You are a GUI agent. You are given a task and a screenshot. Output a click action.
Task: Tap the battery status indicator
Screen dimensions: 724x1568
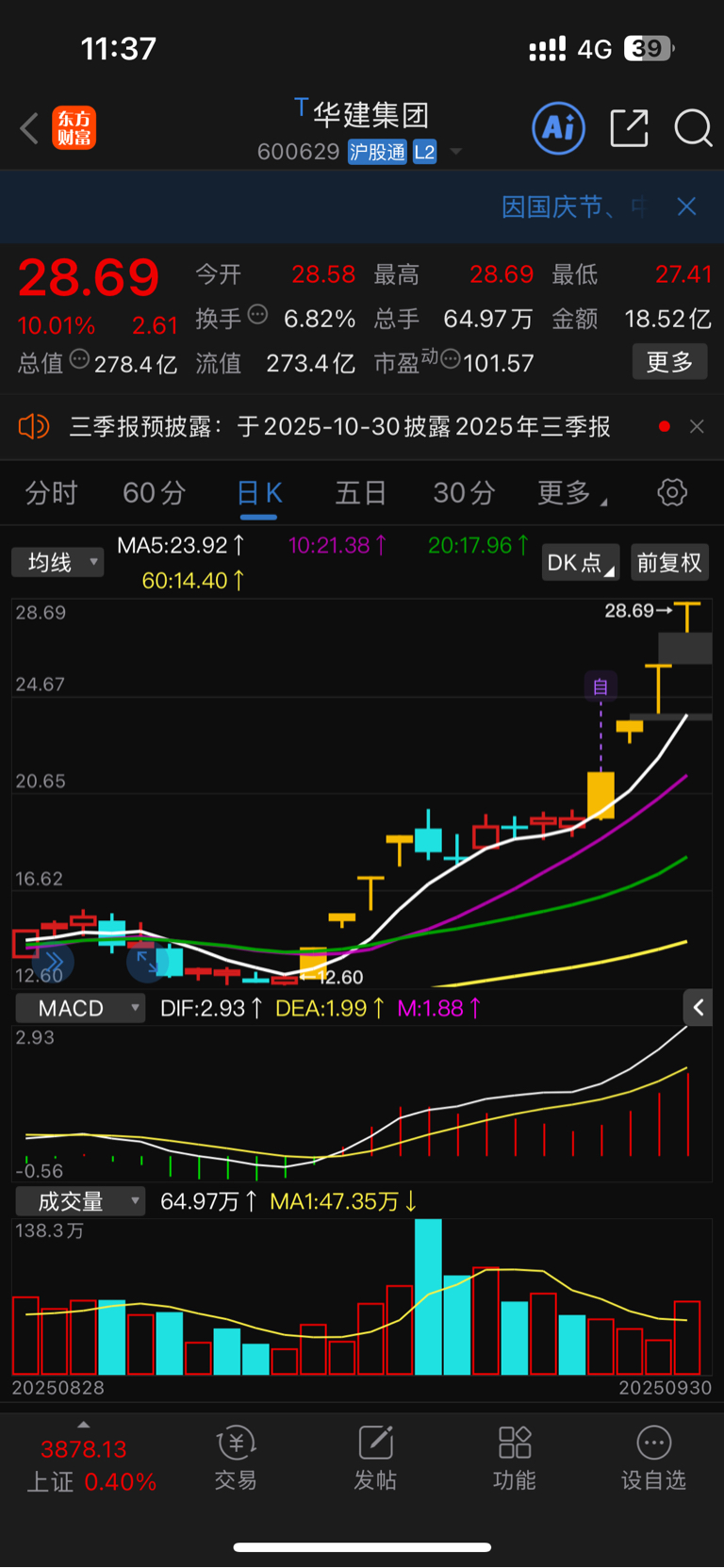pos(650,48)
